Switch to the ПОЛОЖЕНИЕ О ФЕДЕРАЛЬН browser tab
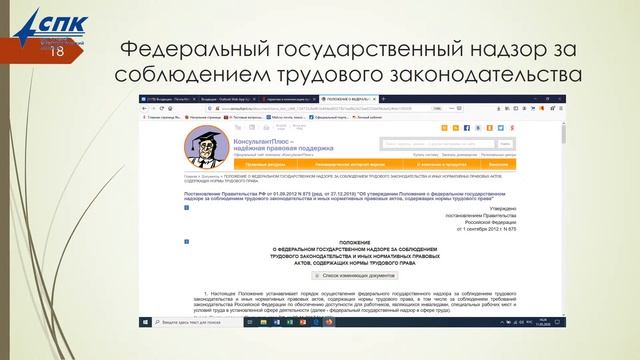This screenshot has height=360, width=640. pyautogui.click(x=348, y=99)
